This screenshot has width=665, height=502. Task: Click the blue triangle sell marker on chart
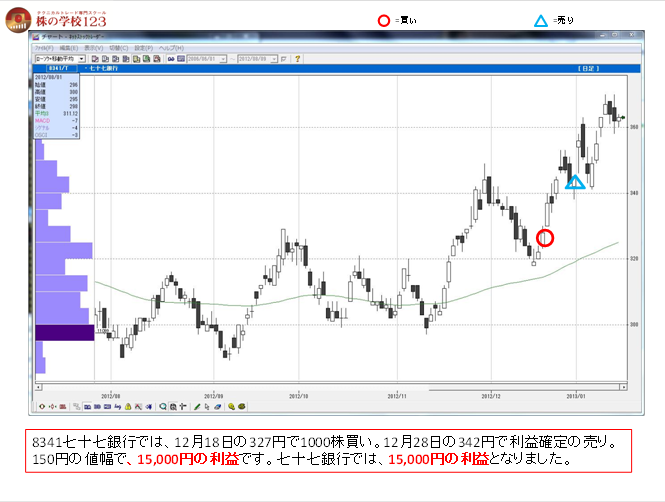tap(574, 182)
